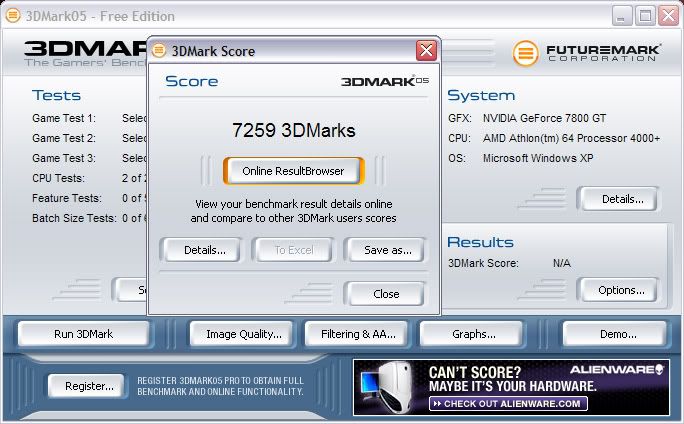
Task: Click the Game Test 3 label
Action: coord(64,158)
